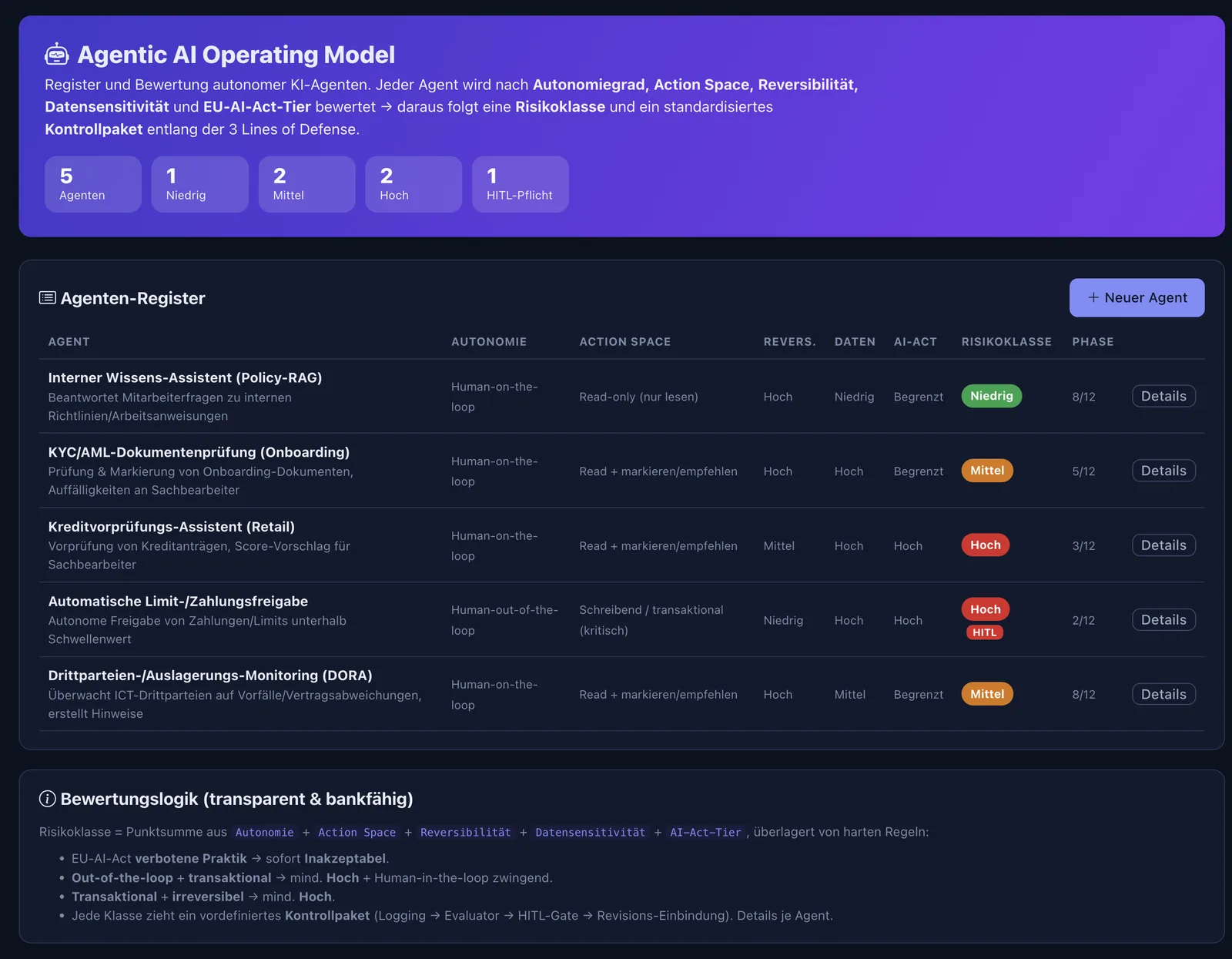
Task: Click the Action Space code tag
Action: (x=357, y=833)
